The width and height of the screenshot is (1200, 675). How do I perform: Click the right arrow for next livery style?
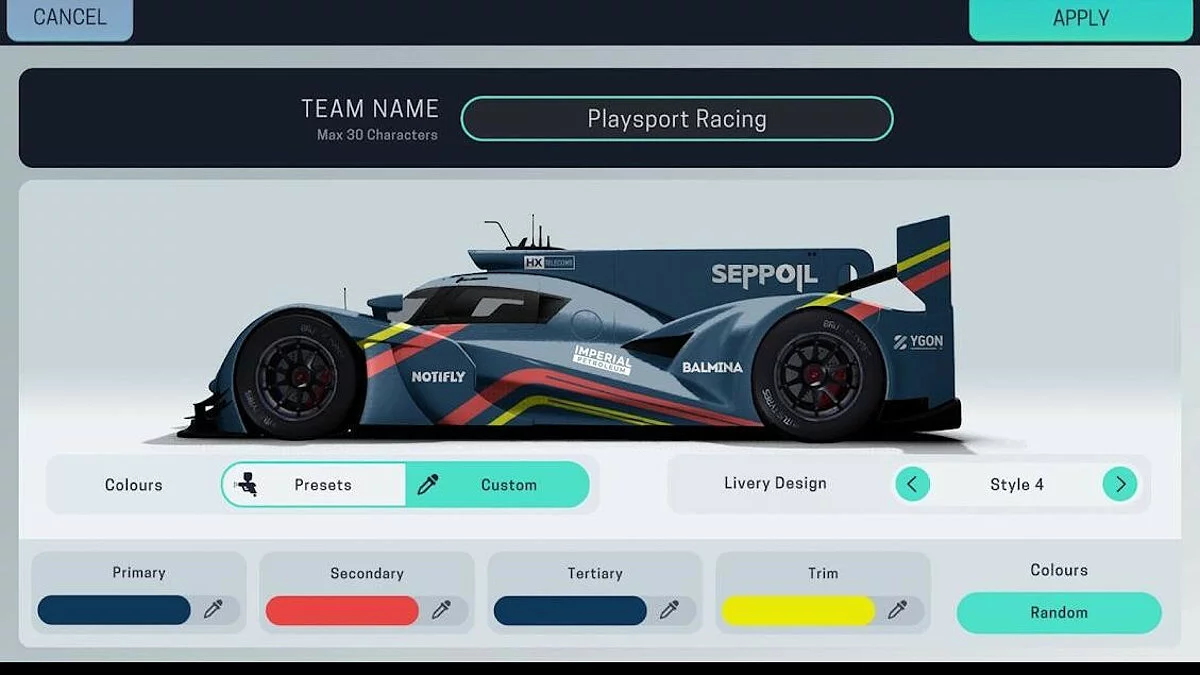pos(1120,483)
